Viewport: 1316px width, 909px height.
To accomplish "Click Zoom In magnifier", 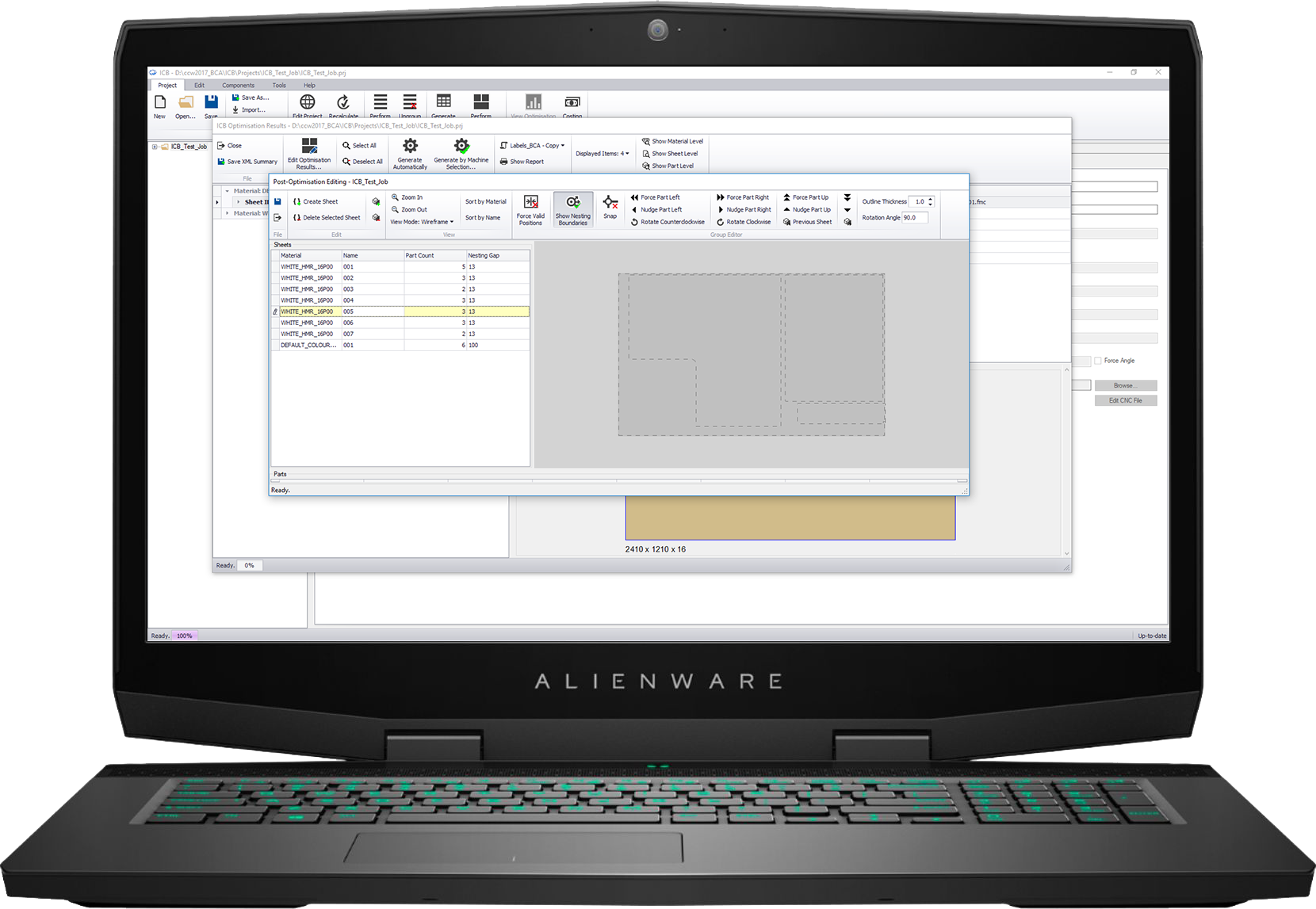I will [407, 197].
